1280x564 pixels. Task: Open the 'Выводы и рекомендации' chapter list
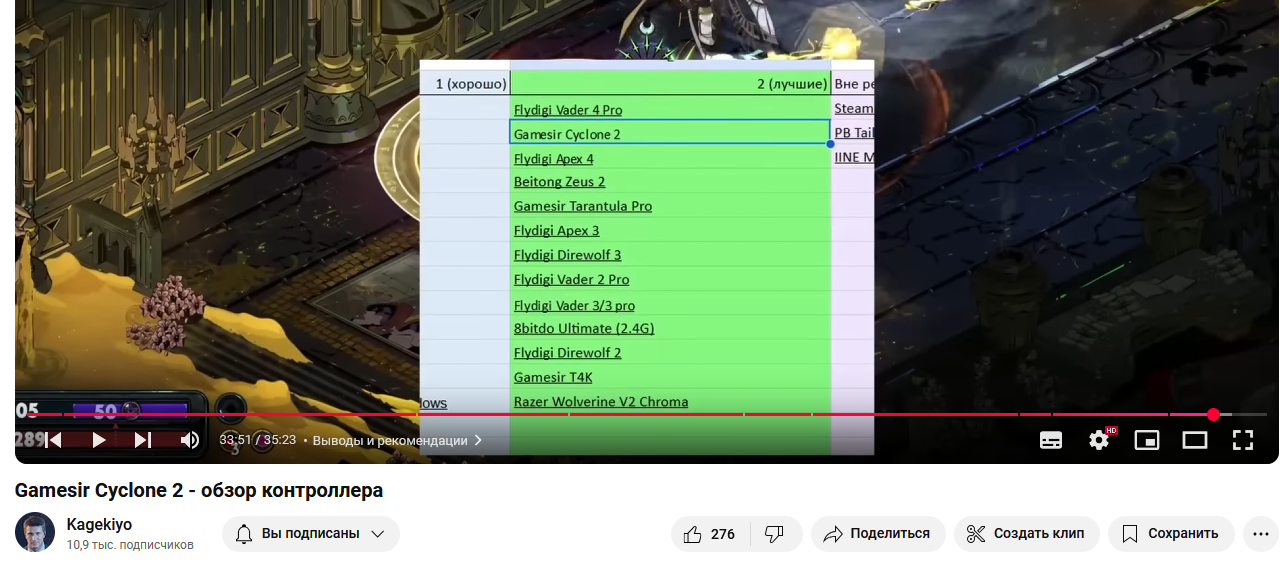coord(398,440)
